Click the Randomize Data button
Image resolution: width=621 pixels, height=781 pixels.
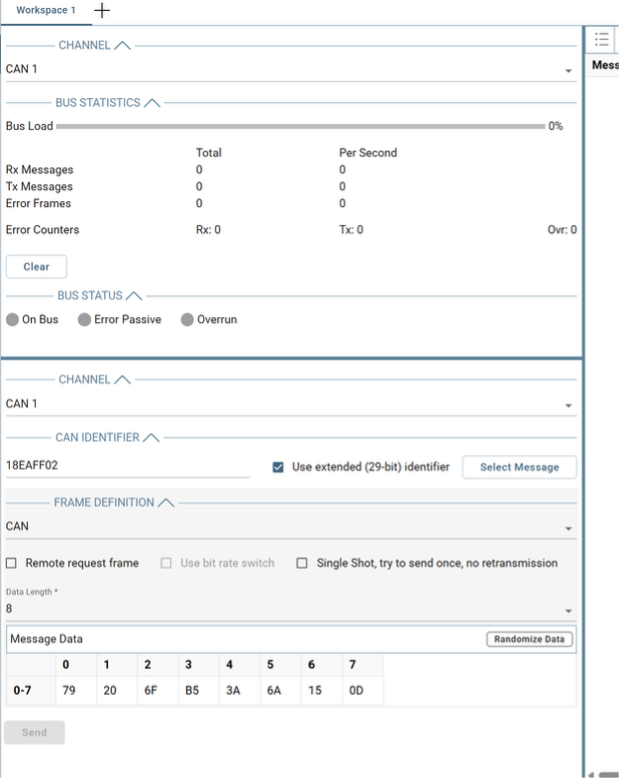pos(530,639)
